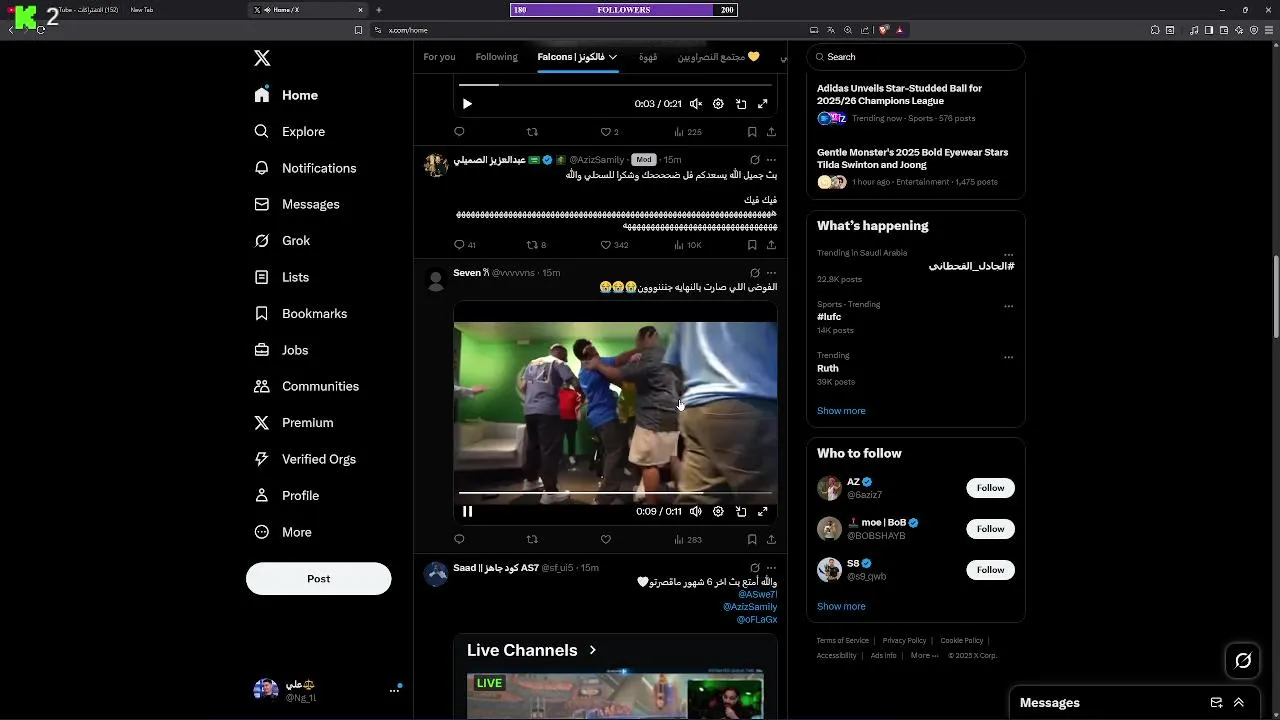Image resolution: width=1280 pixels, height=720 pixels.
Task: Mute the top video at 0:03 / 0:21
Action: coord(696,104)
